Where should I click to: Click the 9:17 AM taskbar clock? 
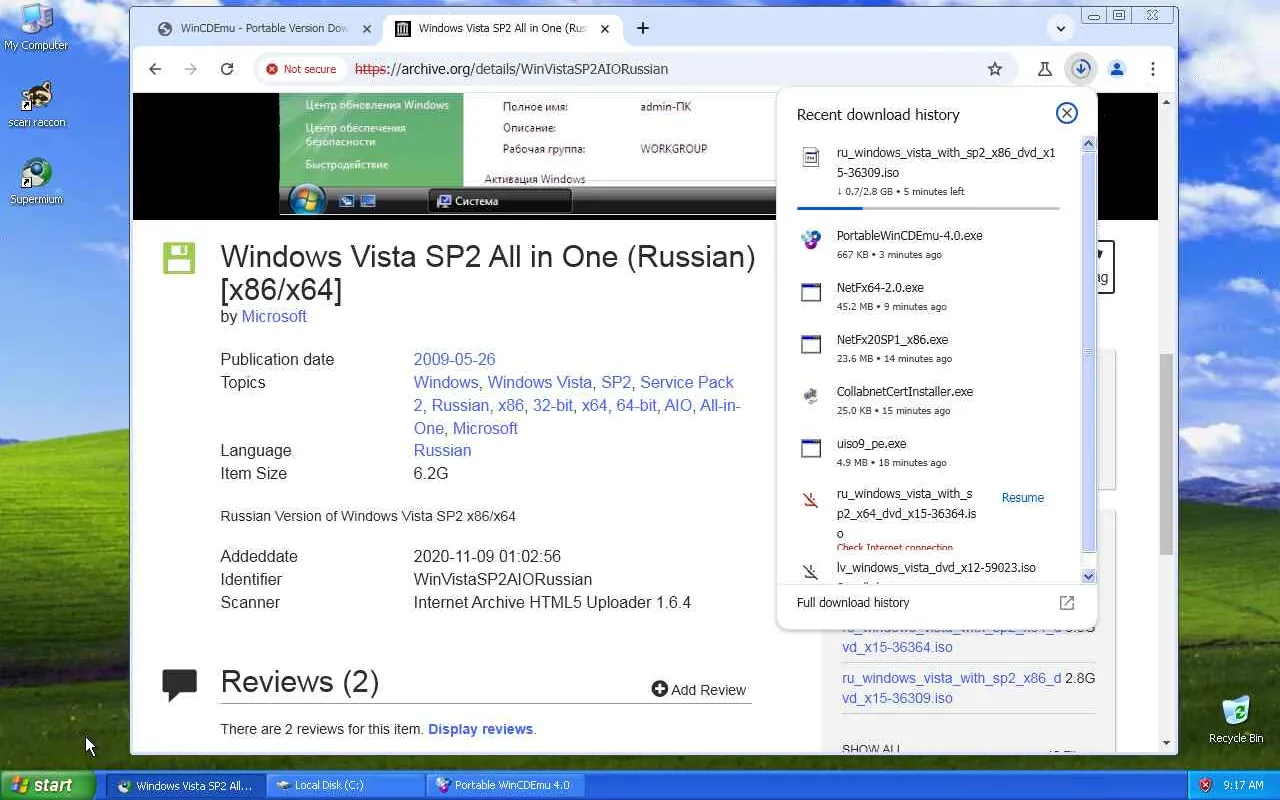(x=1243, y=785)
